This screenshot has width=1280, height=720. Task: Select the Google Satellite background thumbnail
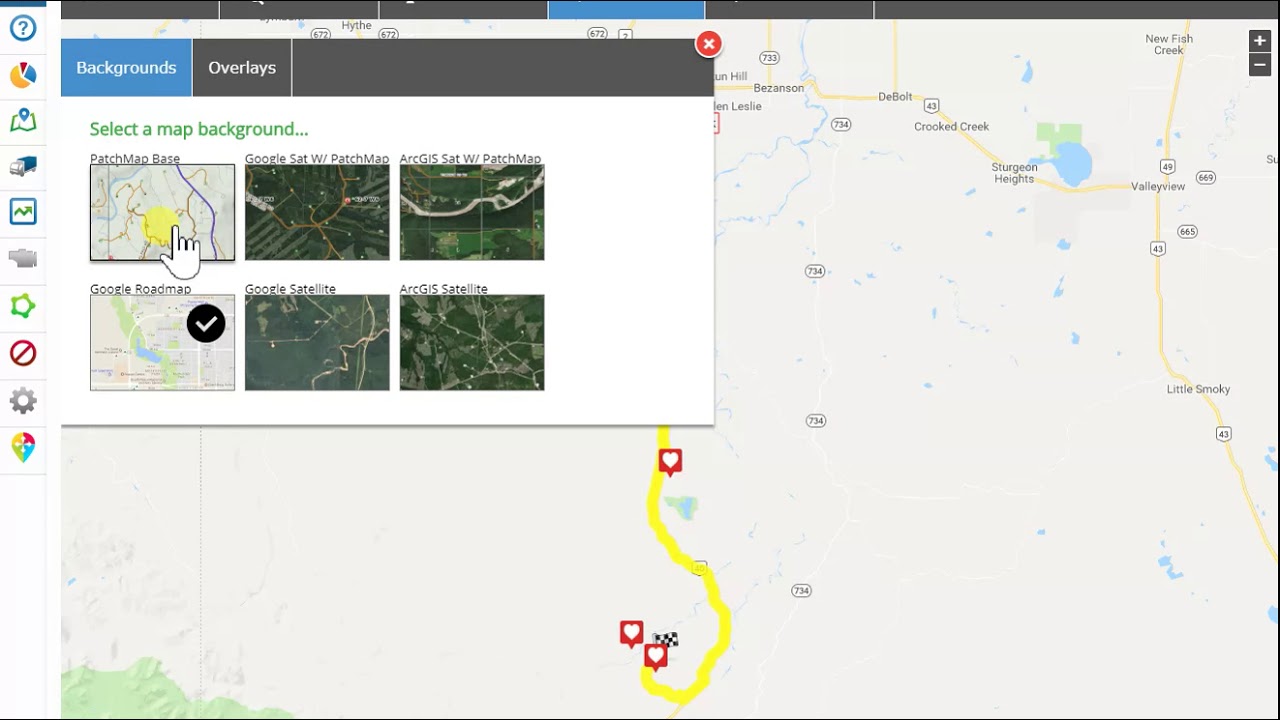point(317,343)
